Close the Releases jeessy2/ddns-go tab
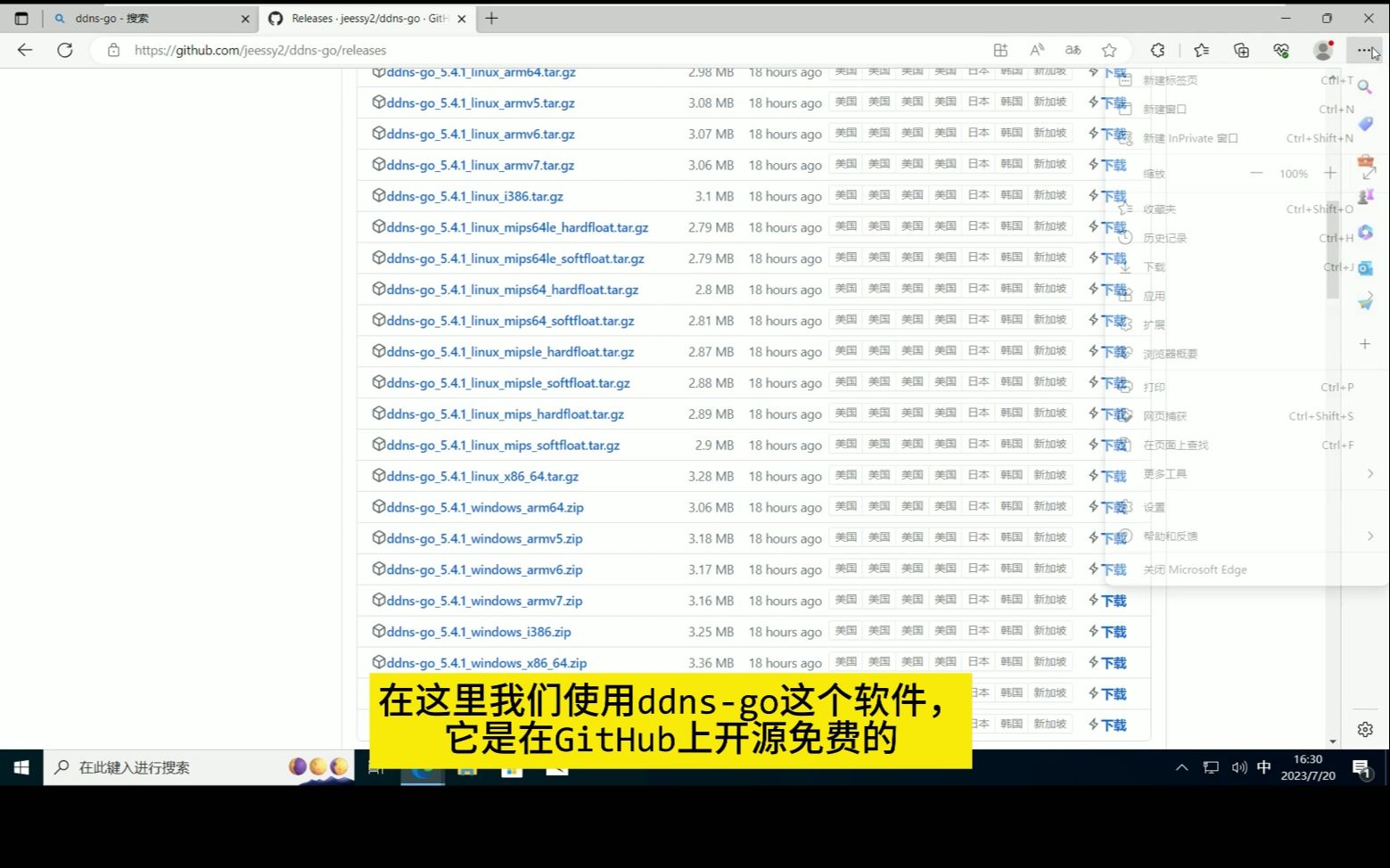The height and width of the screenshot is (868, 1390). [461, 18]
